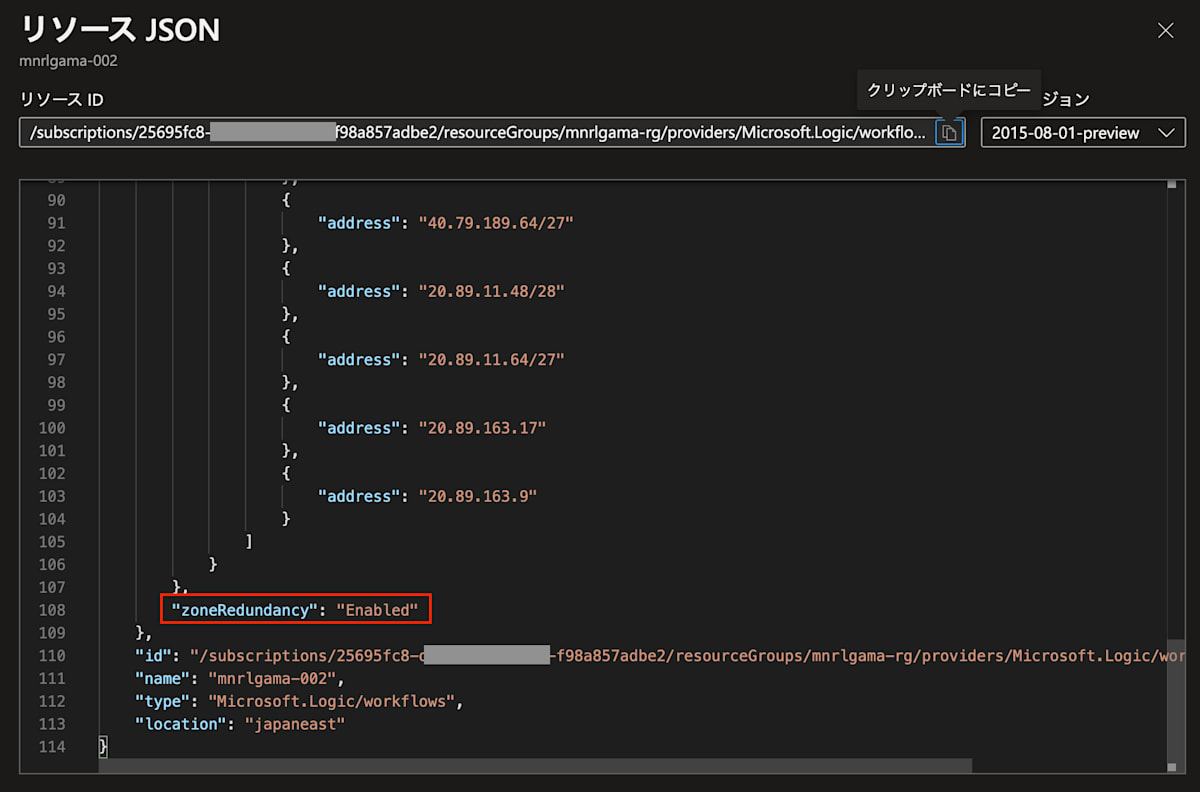The width and height of the screenshot is (1200, 792).
Task: Click line number 114 in gutter
Action: click(x=51, y=747)
